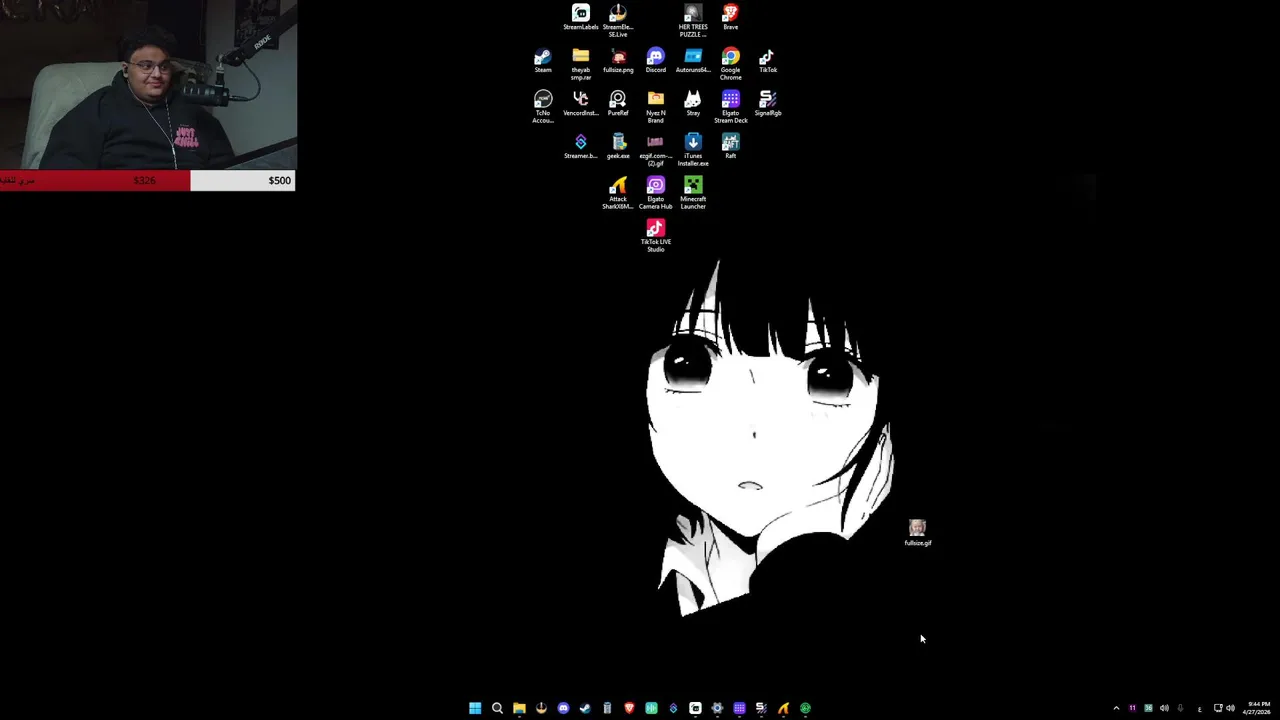Select the Autoruns64 desktop icon
1280x720 pixels.
point(693,60)
